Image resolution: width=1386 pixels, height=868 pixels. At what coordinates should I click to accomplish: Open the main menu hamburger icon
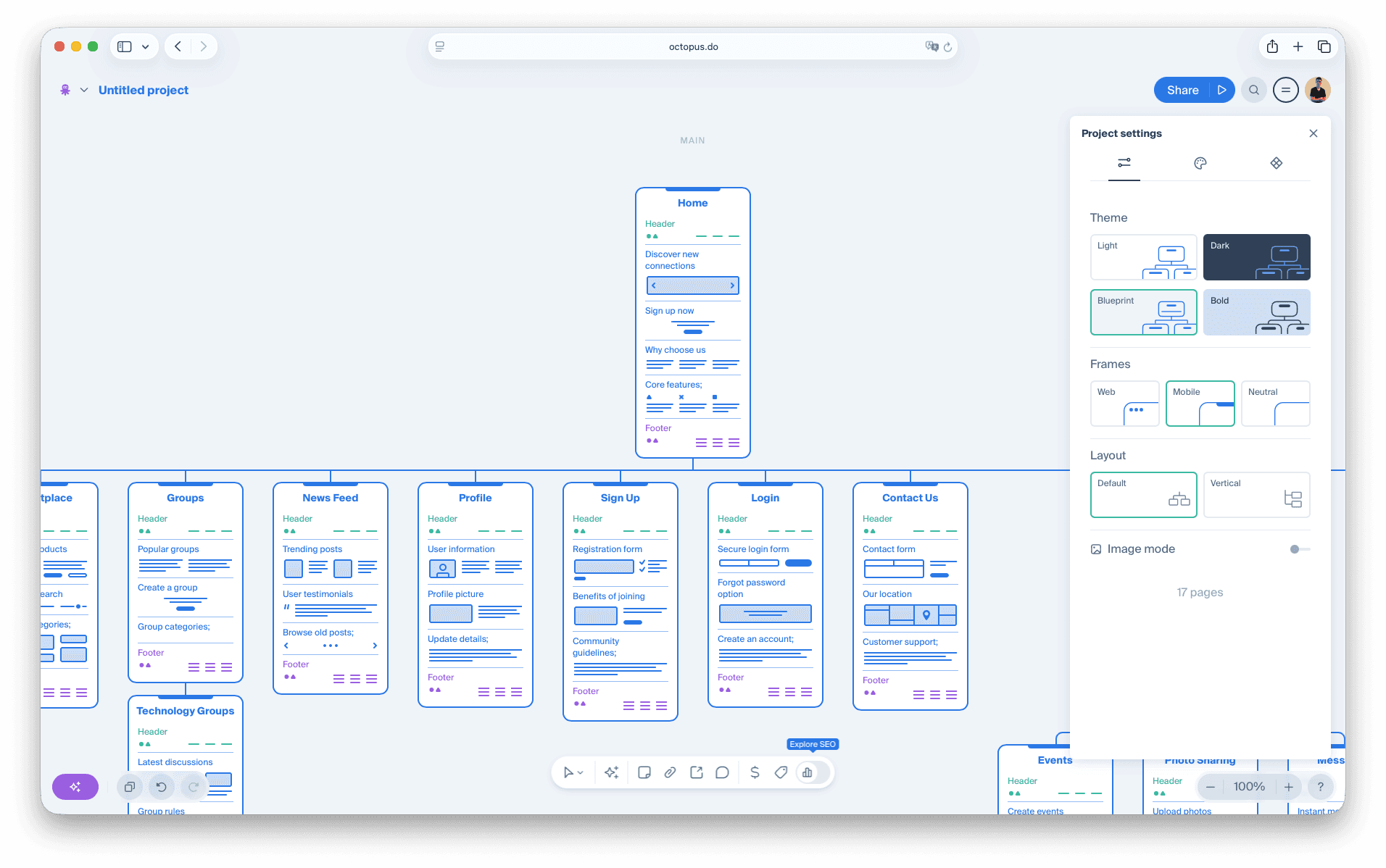click(1286, 90)
